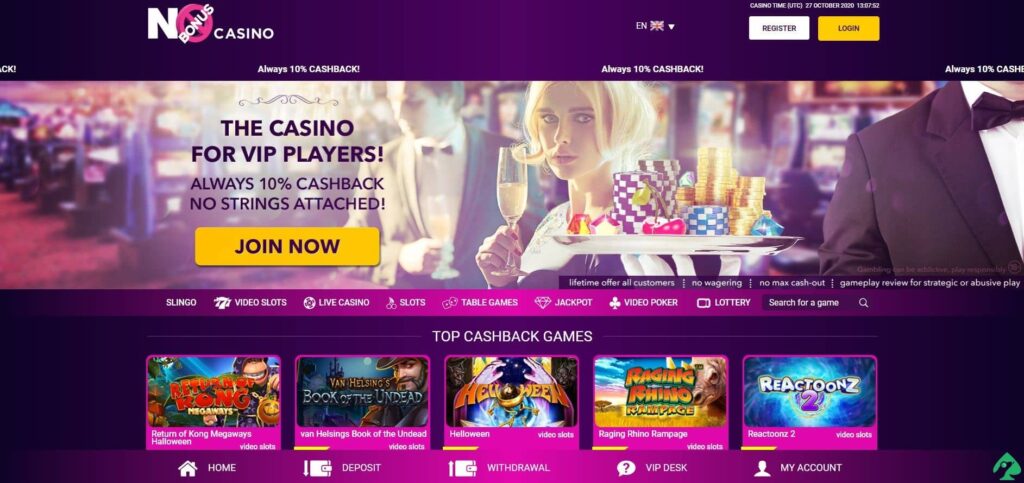The height and width of the screenshot is (483, 1024).
Task: Select the Jackpot category
Action: [x=564, y=303]
